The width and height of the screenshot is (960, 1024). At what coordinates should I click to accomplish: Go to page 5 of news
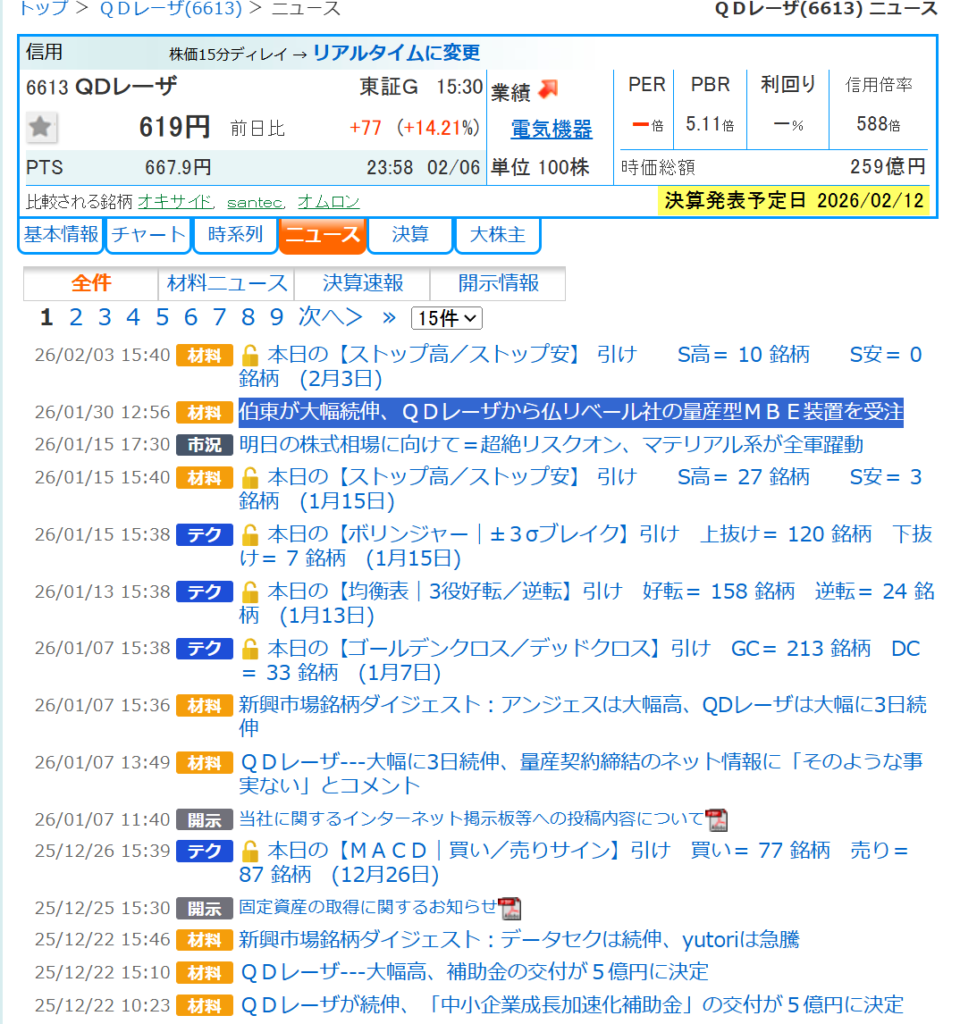[x=162, y=317]
